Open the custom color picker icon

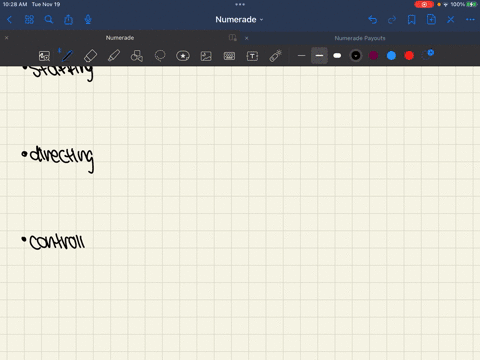[x=427, y=55]
